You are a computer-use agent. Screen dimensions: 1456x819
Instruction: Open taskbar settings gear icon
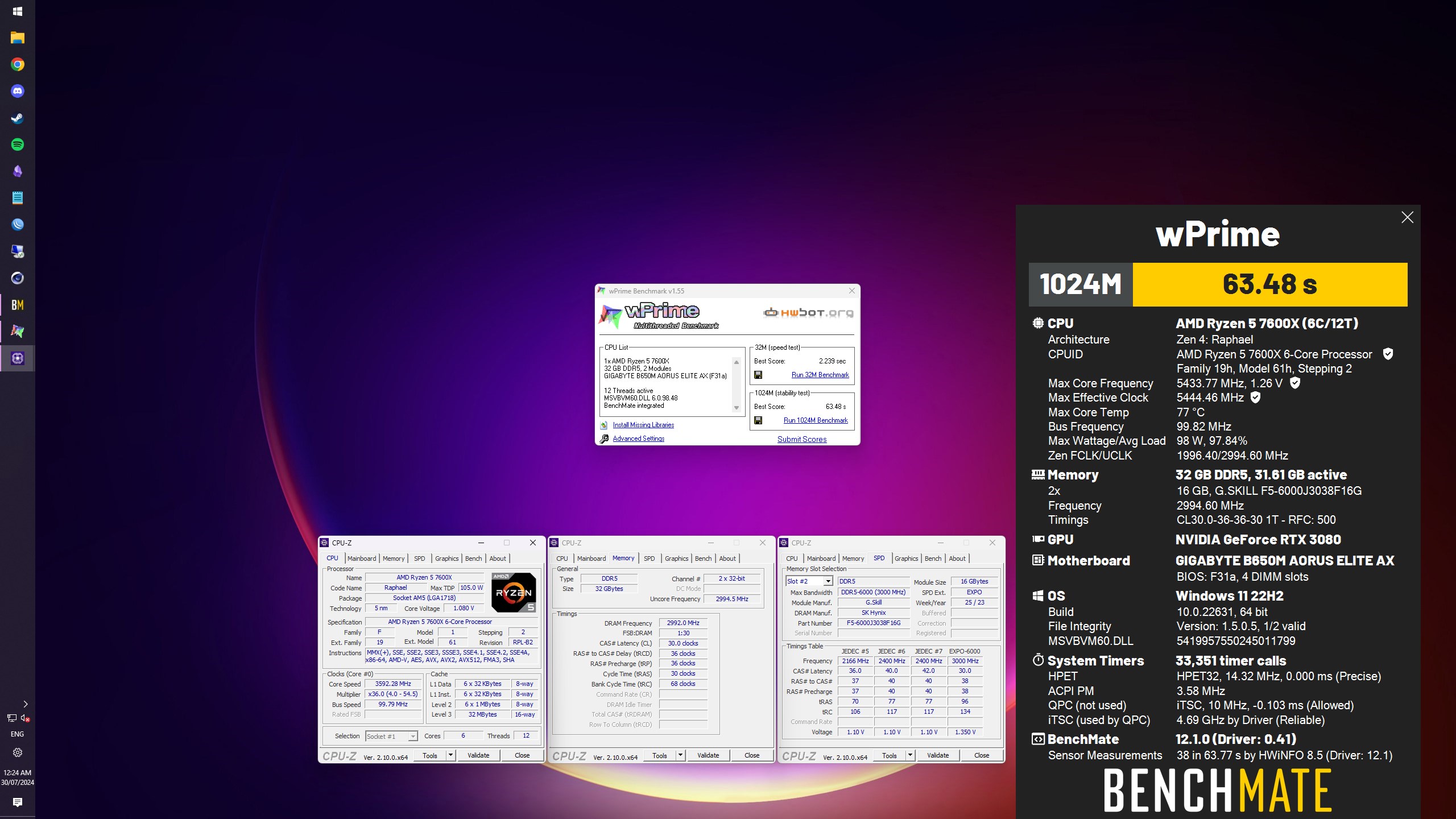pyautogui.click(x=17, y=752)
